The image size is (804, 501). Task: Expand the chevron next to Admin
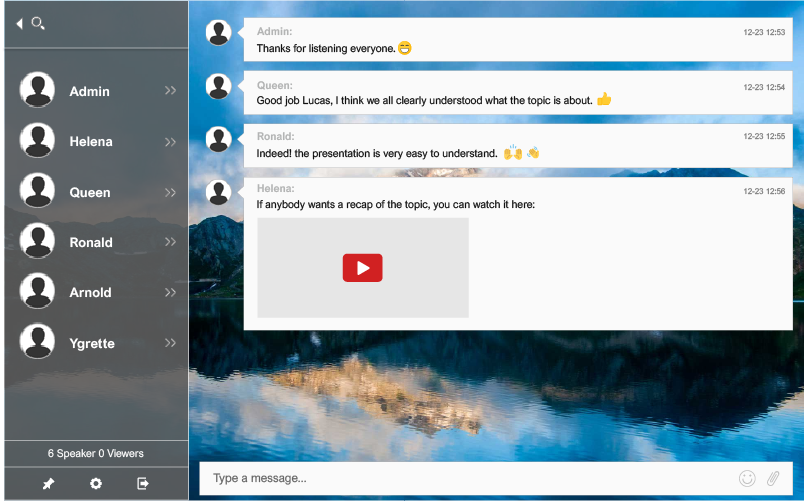point(170,91)
